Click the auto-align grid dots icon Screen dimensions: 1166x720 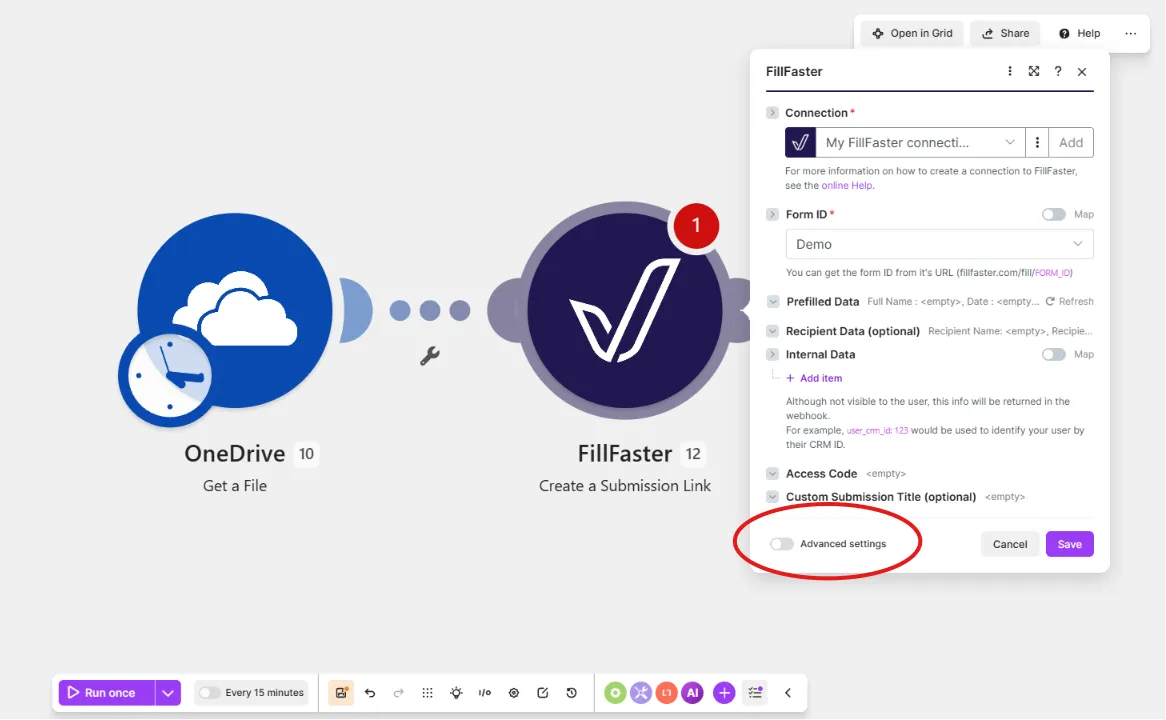pyautogui.click(x=427, y=692)
